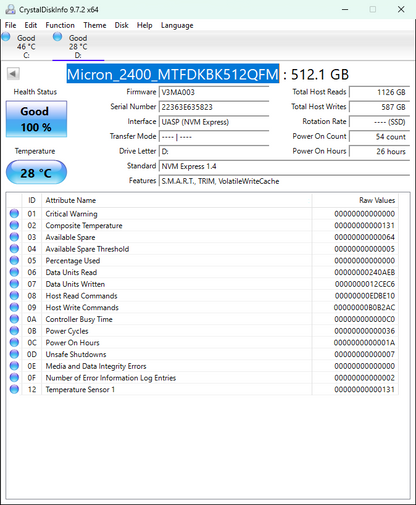416x505 pixels.
Task: Click raw value 00000000EDBE10 for Host Read Commands
Action: [x=365, y=296]
